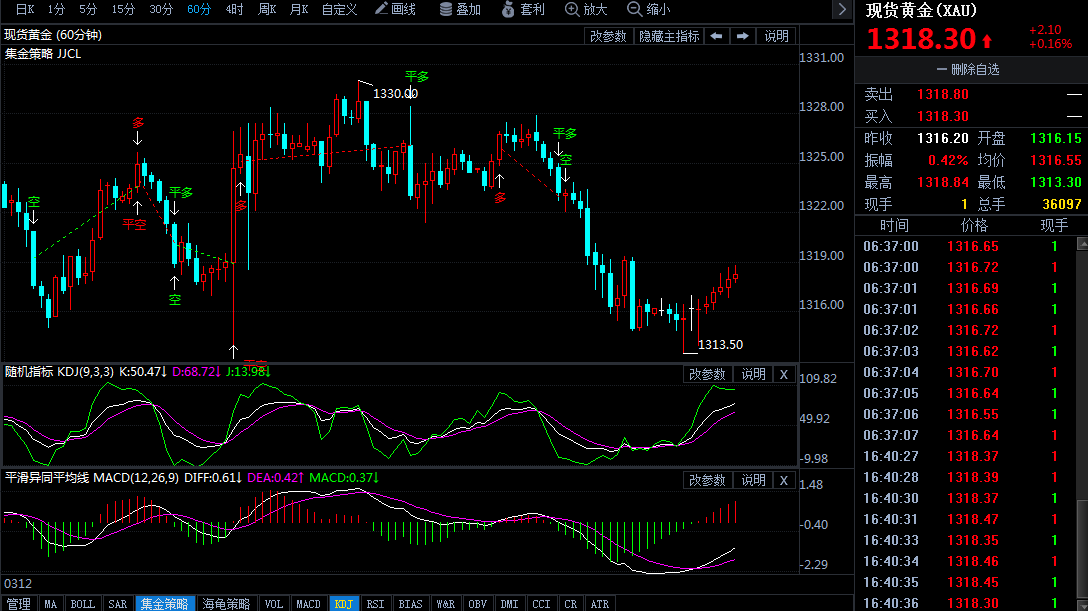Click 改参数 in MACD panel

click(707, 481)
